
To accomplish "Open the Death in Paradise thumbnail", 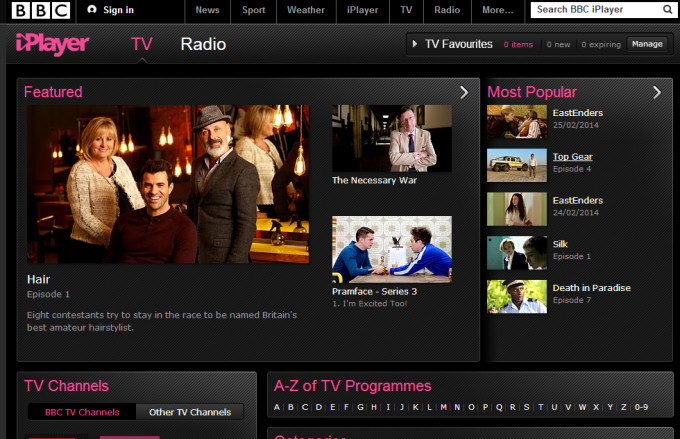I will click(x=517, y=297).
